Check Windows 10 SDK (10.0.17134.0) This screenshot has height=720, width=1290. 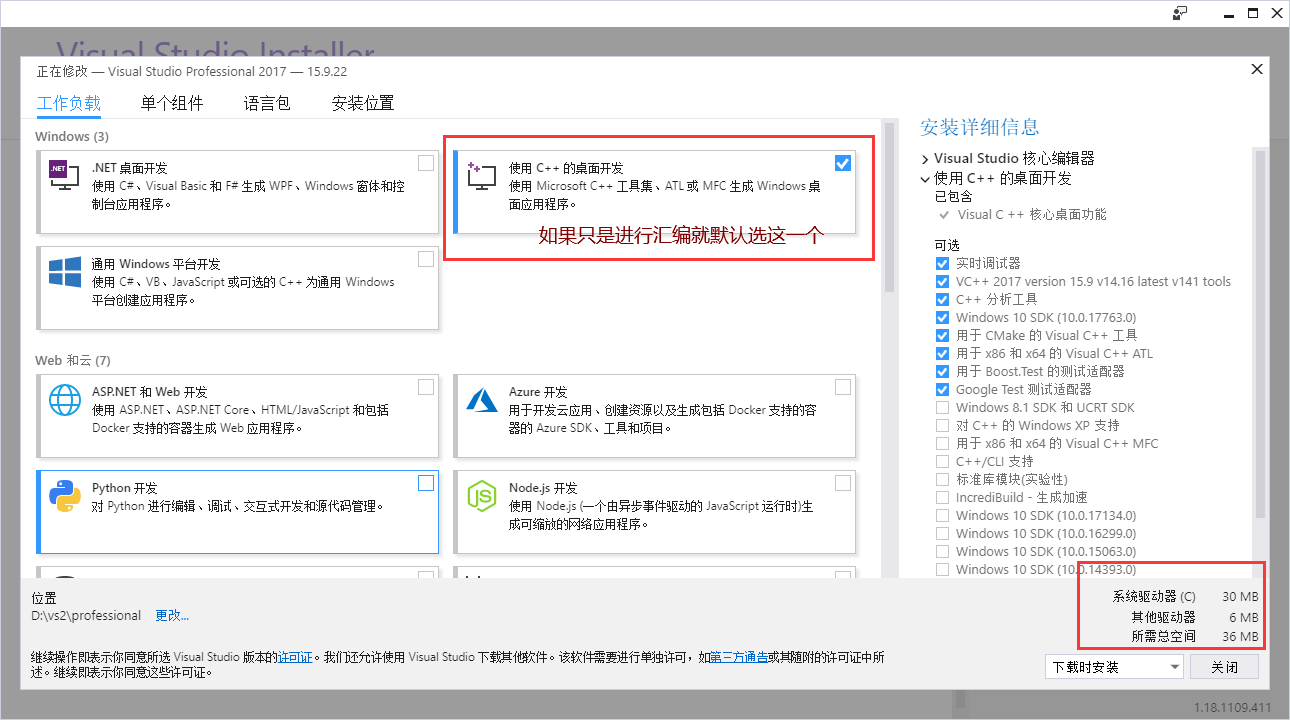pos(942,515)
